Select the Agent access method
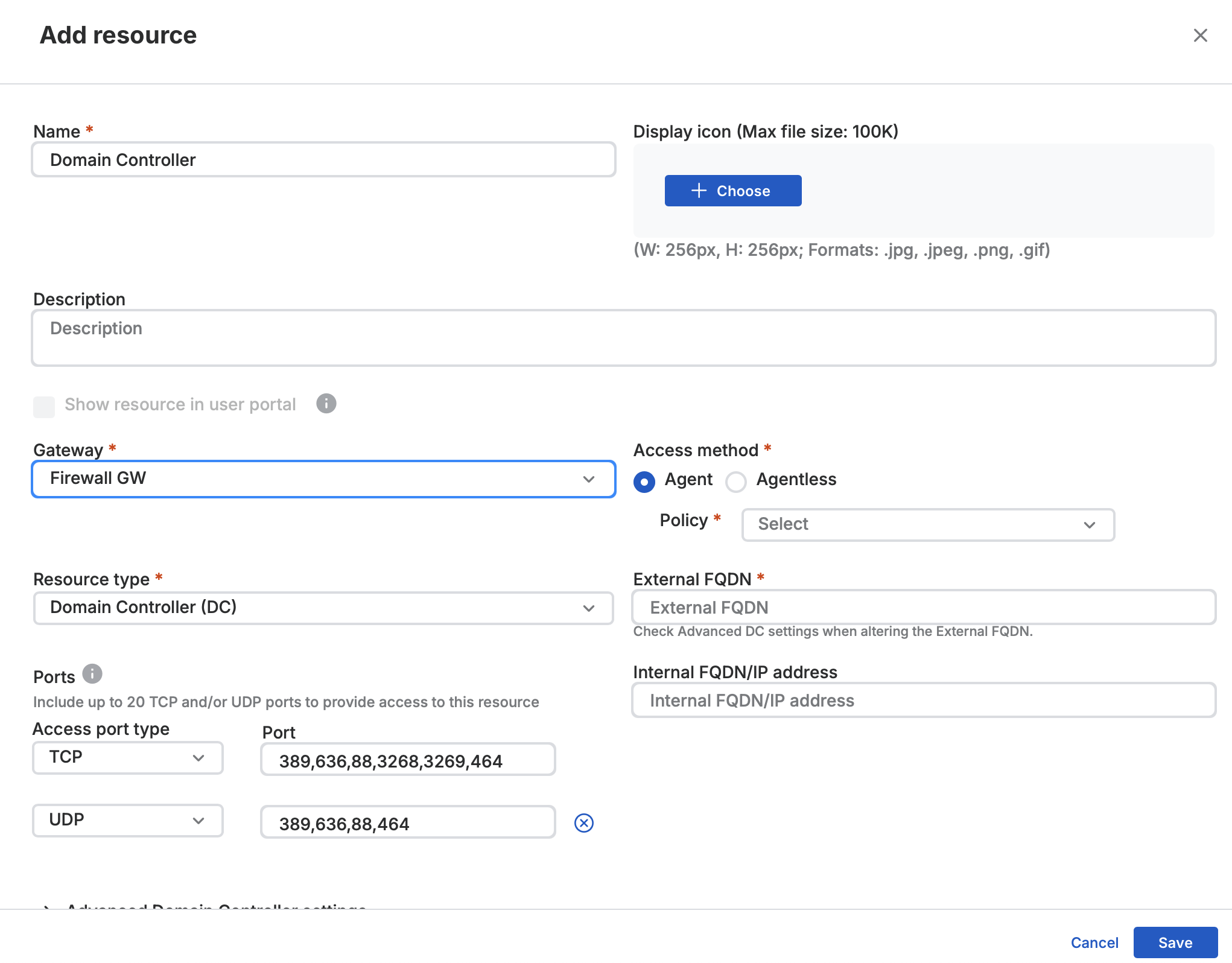 click(644, 482)
